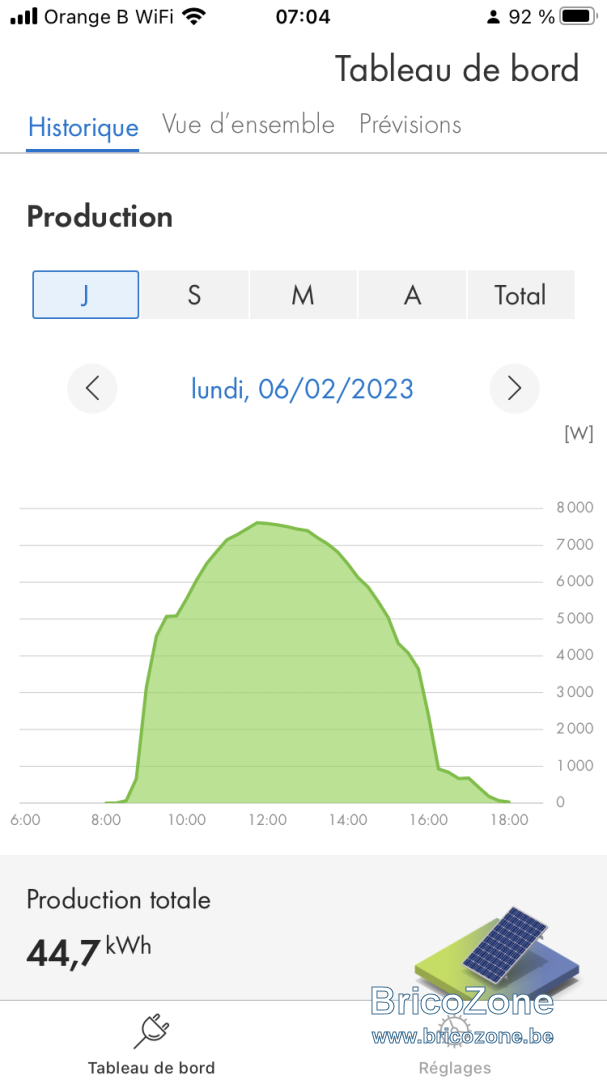Tap the 8 000 watt axis label
This screenshot has width=607, height=1080.
click(x=574, y=508)
